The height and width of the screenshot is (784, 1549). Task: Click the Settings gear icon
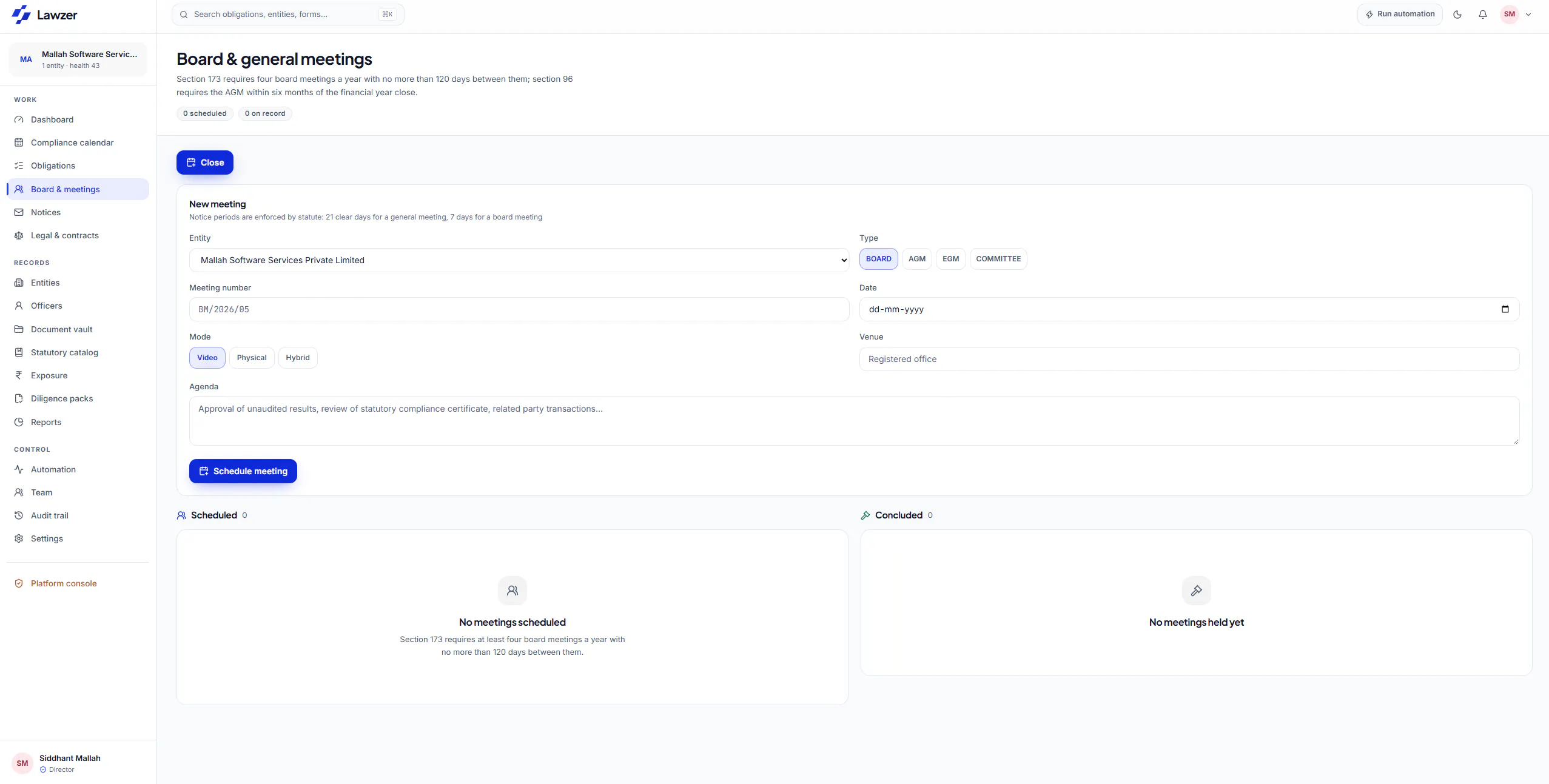tap(19, 538)
